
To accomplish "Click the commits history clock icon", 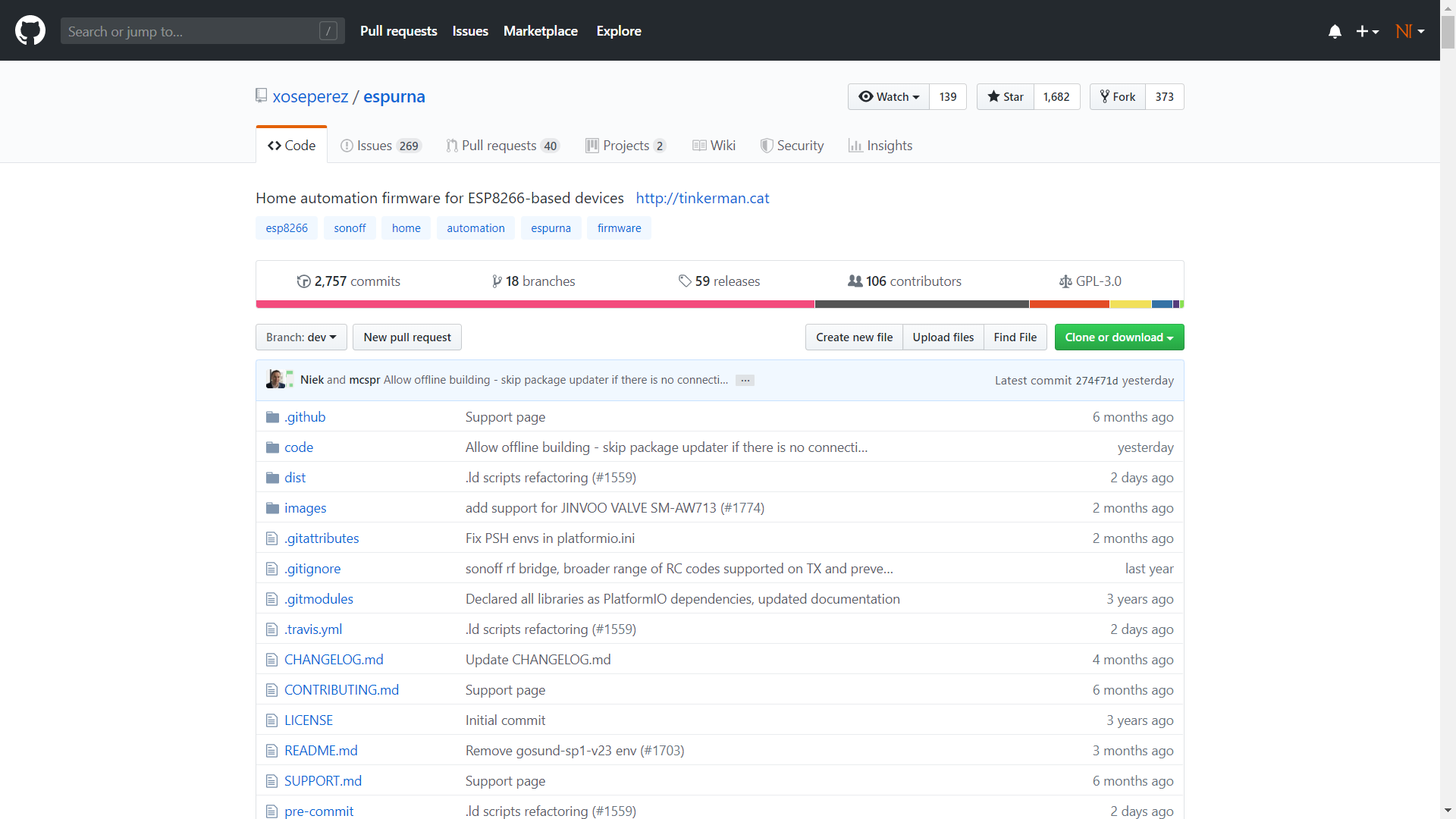I will (303, 281).
